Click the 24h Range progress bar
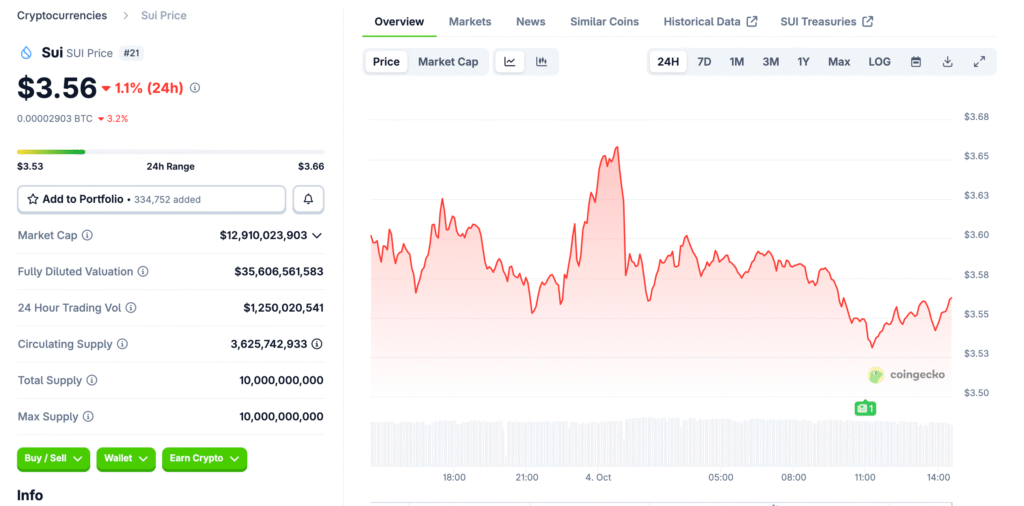1024x506 pixels. [170, 152]
